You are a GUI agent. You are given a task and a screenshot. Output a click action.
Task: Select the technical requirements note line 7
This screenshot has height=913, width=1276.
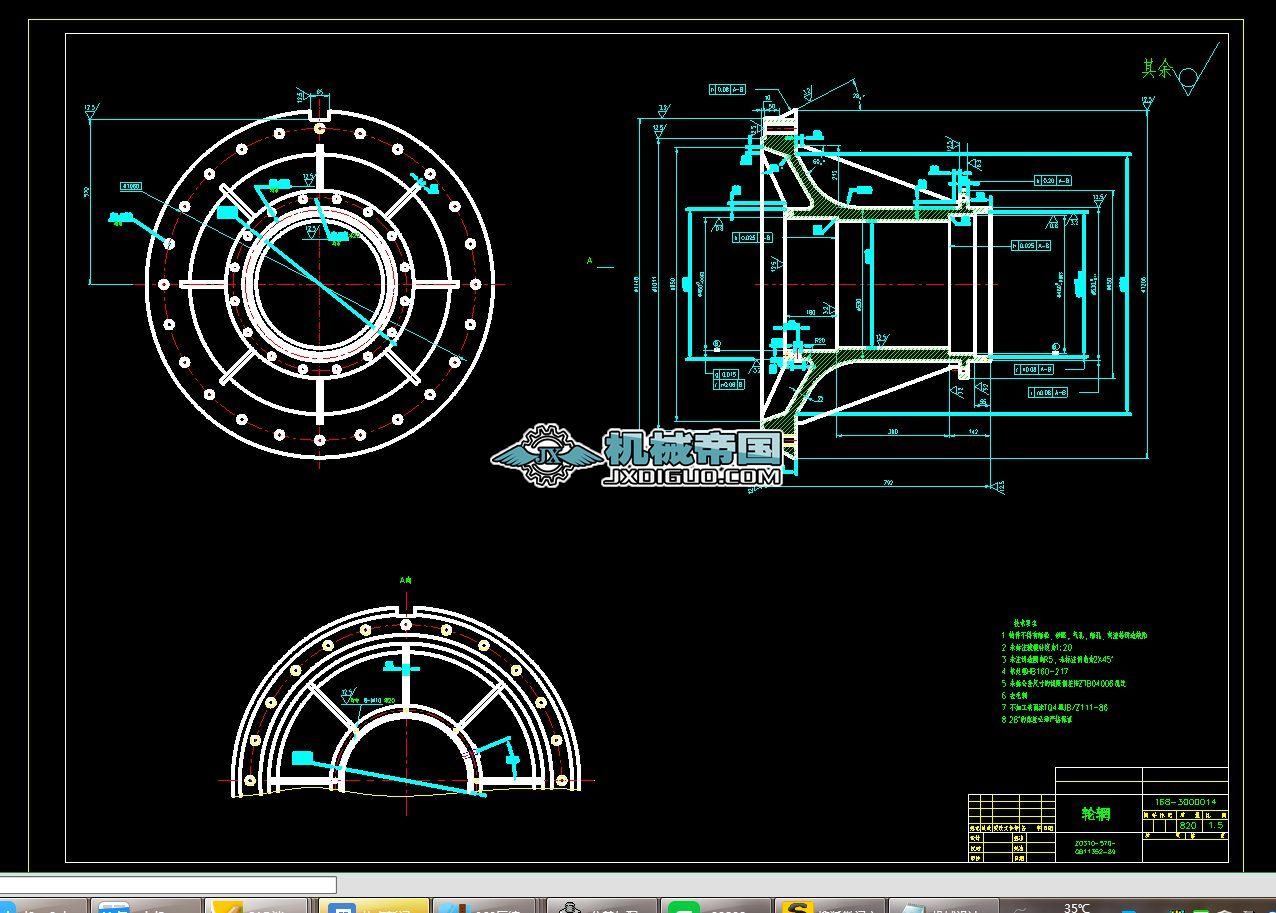(1058, 707)
